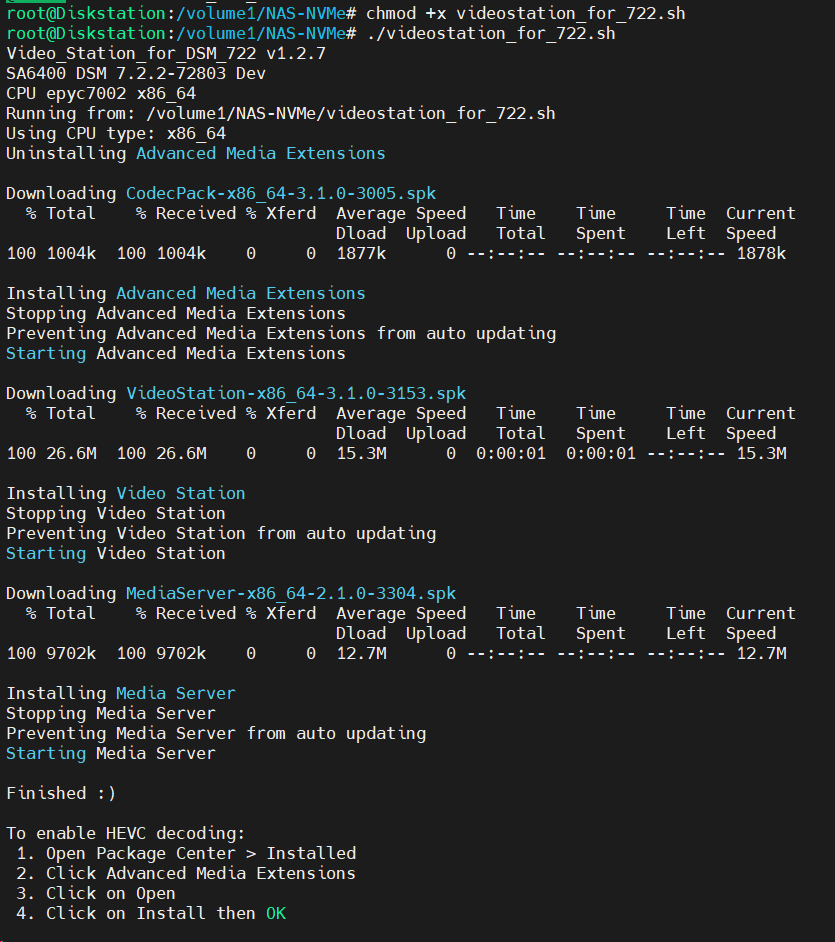Click the Video_Station_for_DSM_722 v1.2.7 version line
835x942 pixels.
pyautogui.click(x=166, y=53)
